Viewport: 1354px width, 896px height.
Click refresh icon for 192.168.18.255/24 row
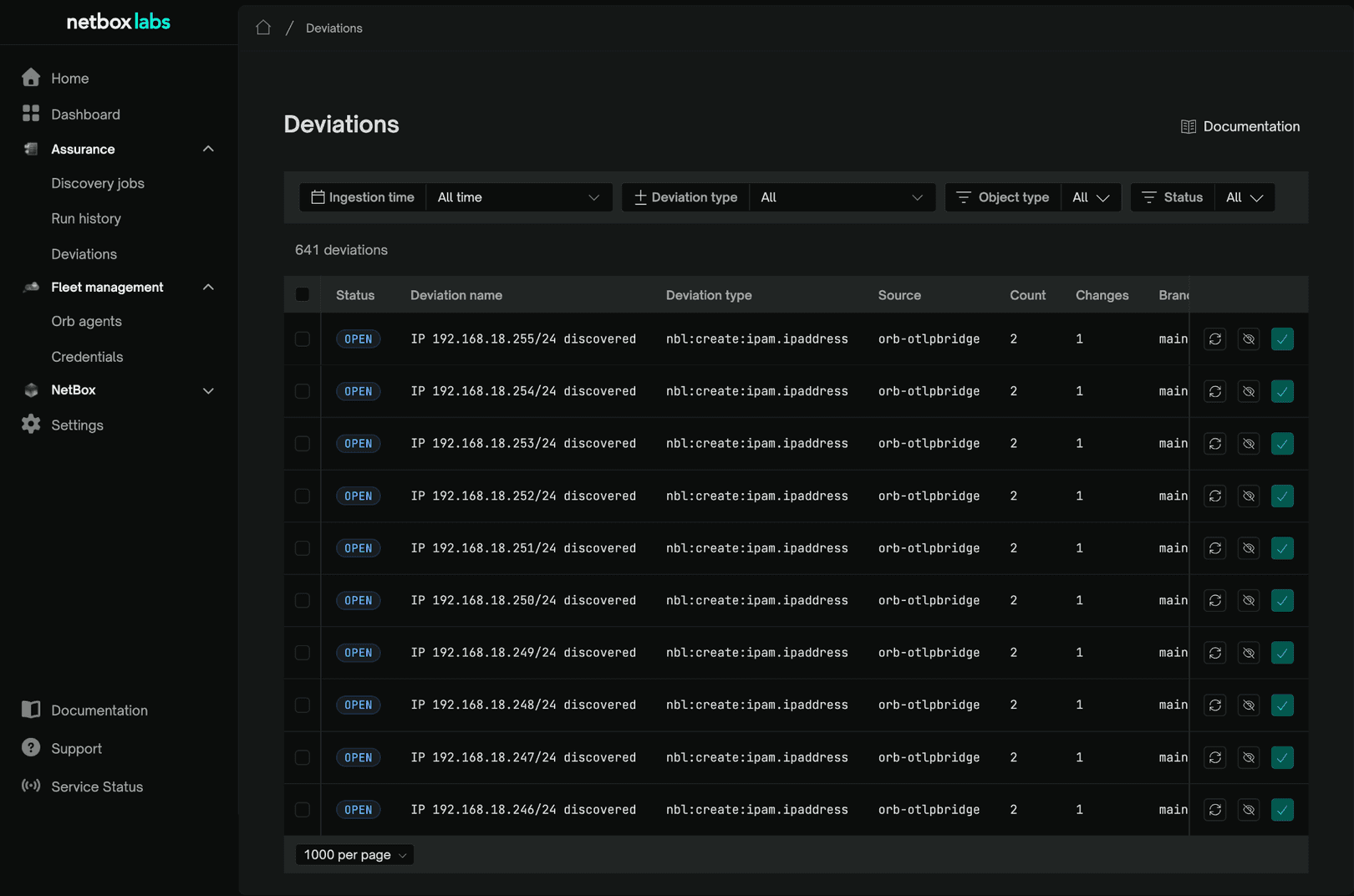(x=1215, y=339)
